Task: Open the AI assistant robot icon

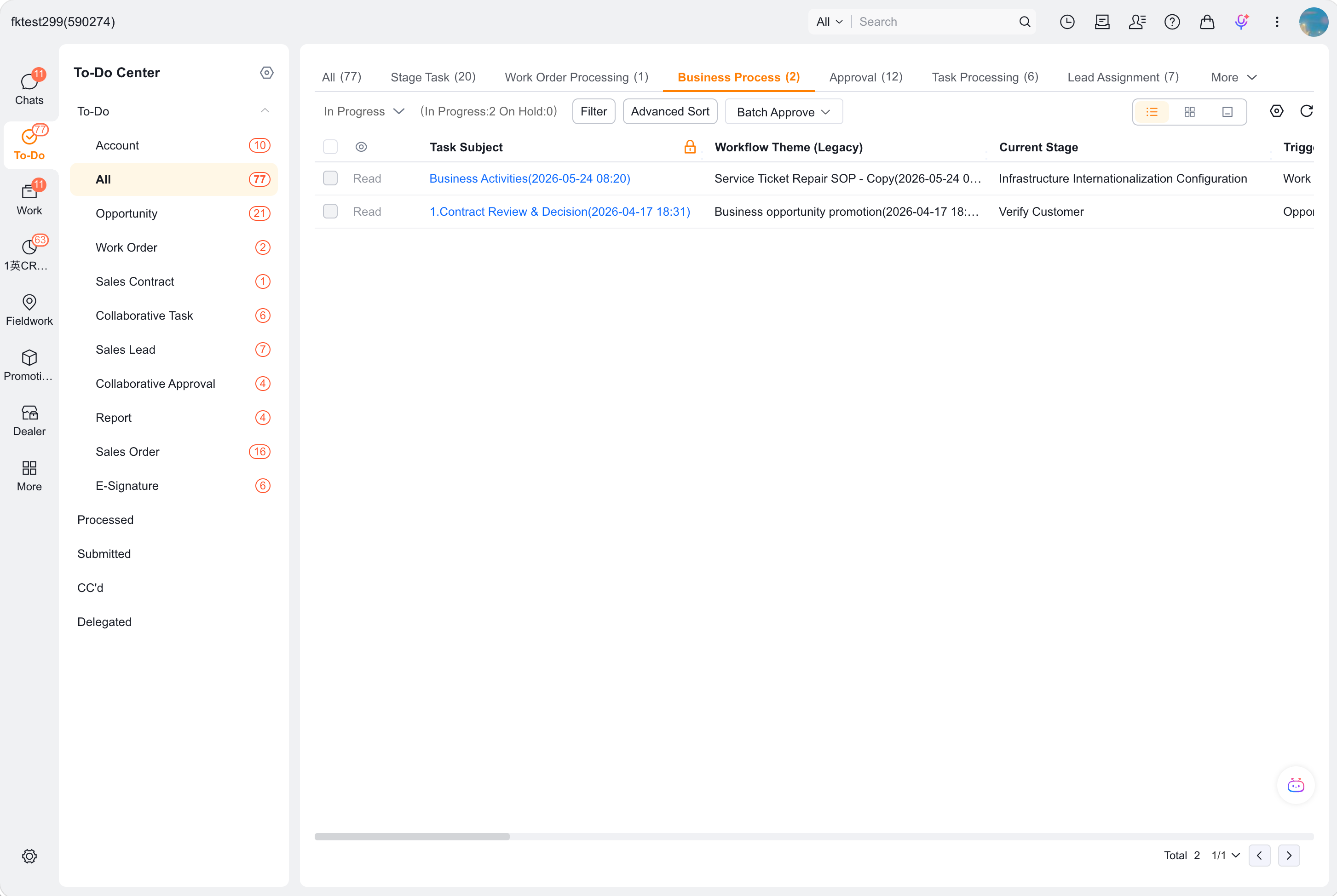Action: (1295, 785)
